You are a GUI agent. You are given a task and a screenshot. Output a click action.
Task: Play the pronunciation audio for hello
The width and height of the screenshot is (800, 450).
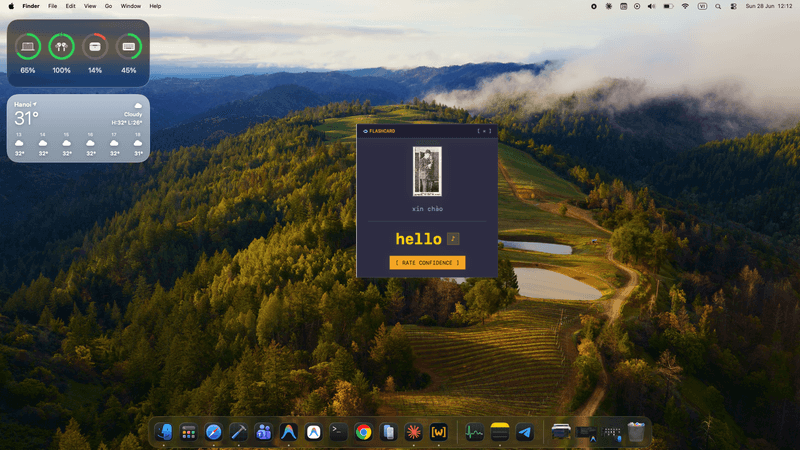[453, 238]
